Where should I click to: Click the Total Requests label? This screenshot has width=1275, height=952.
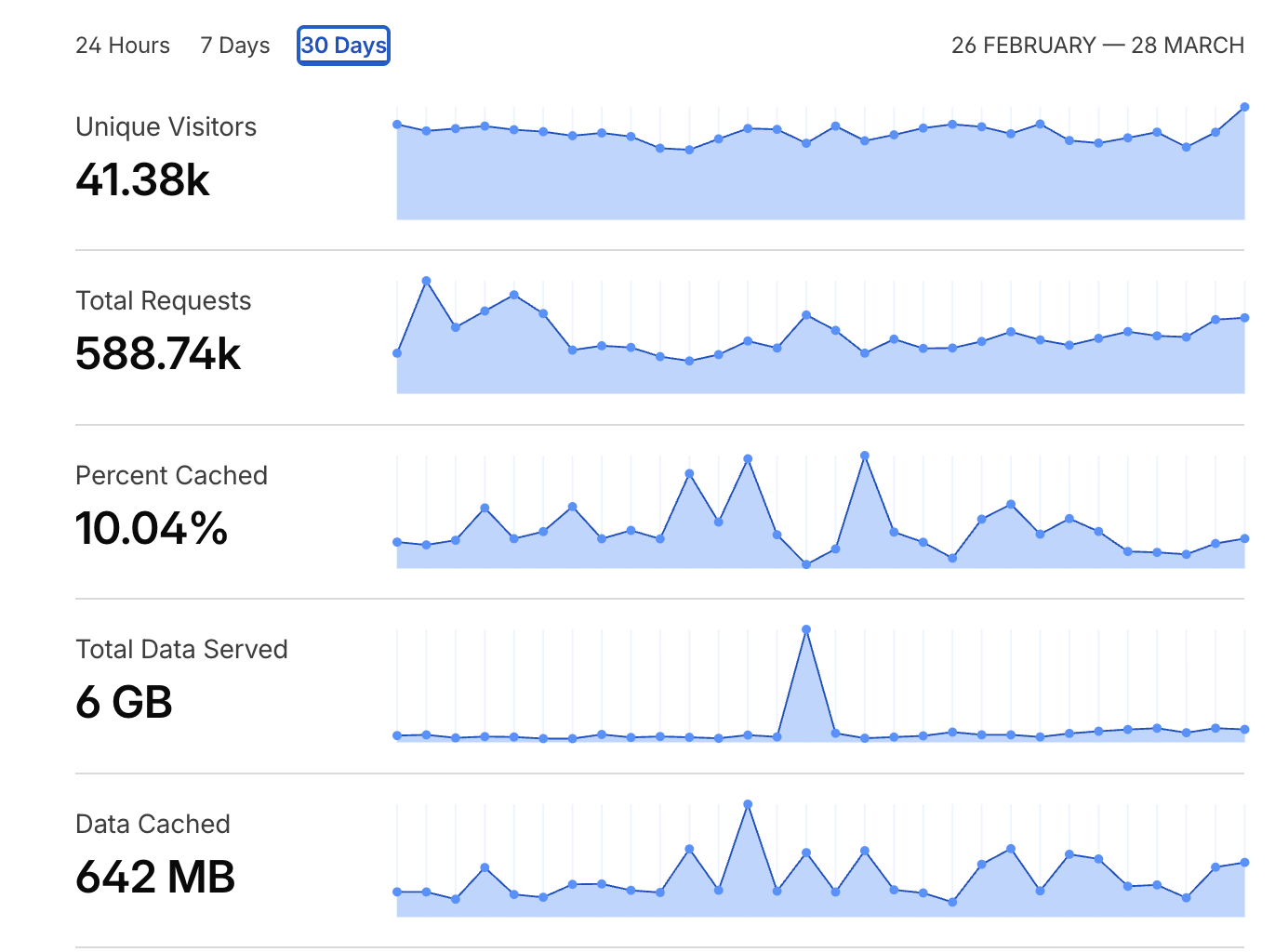pyautogui.click(x=163, y=300)
